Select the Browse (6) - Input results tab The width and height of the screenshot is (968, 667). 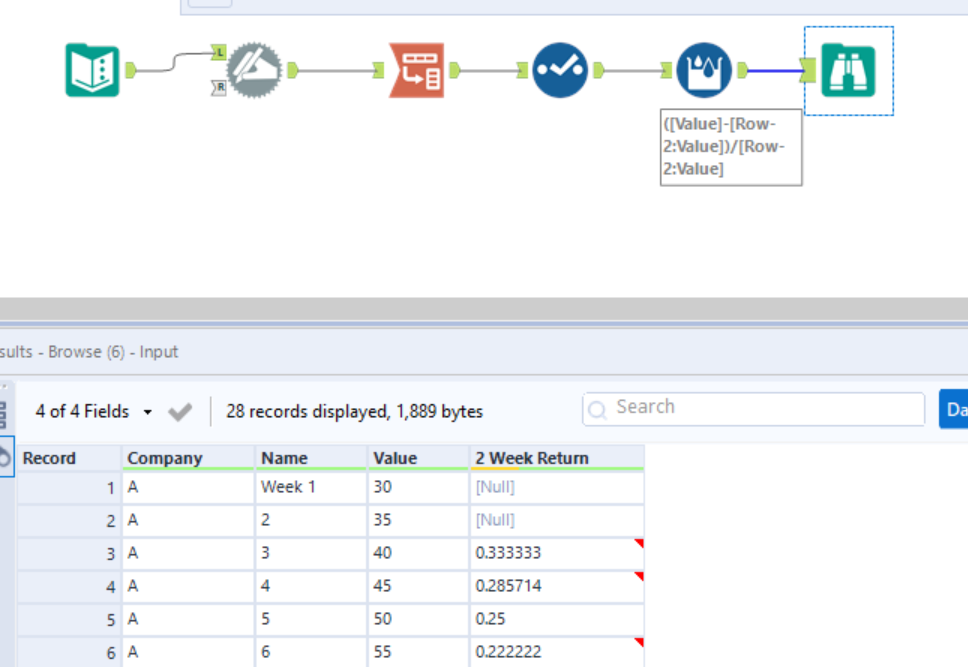click(x=89, y=352)
